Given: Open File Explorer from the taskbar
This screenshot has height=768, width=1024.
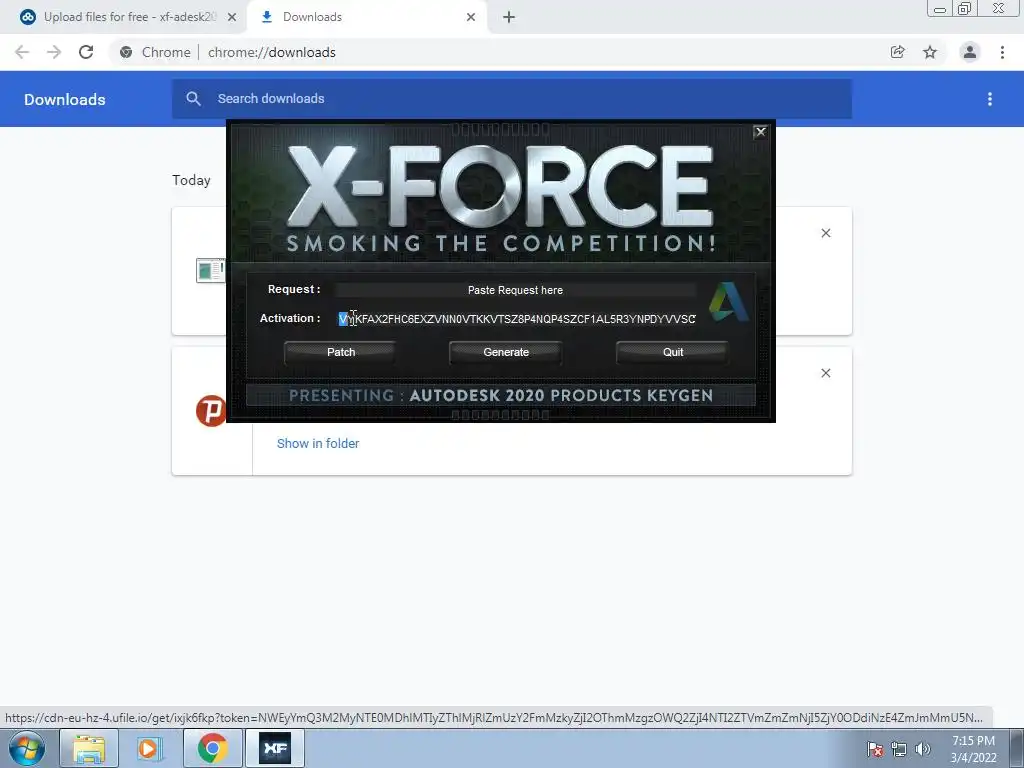Looking at the screenshot, I should [x=89, y=748].
